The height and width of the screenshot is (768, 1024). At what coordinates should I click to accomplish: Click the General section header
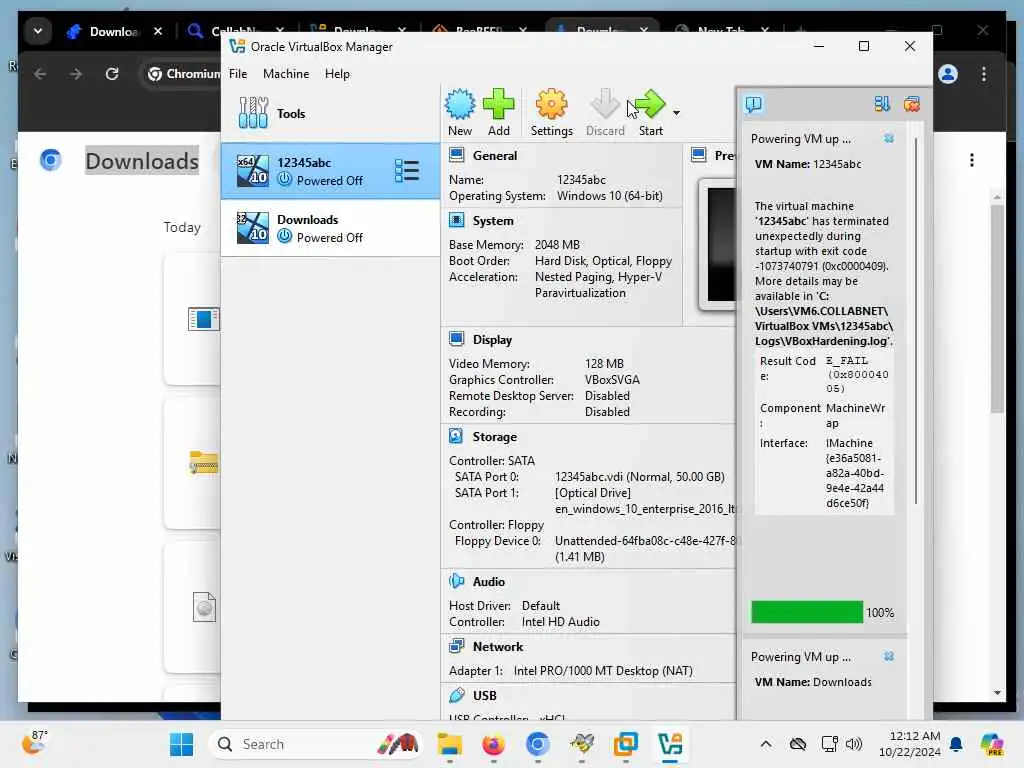(x=494, y=155)
